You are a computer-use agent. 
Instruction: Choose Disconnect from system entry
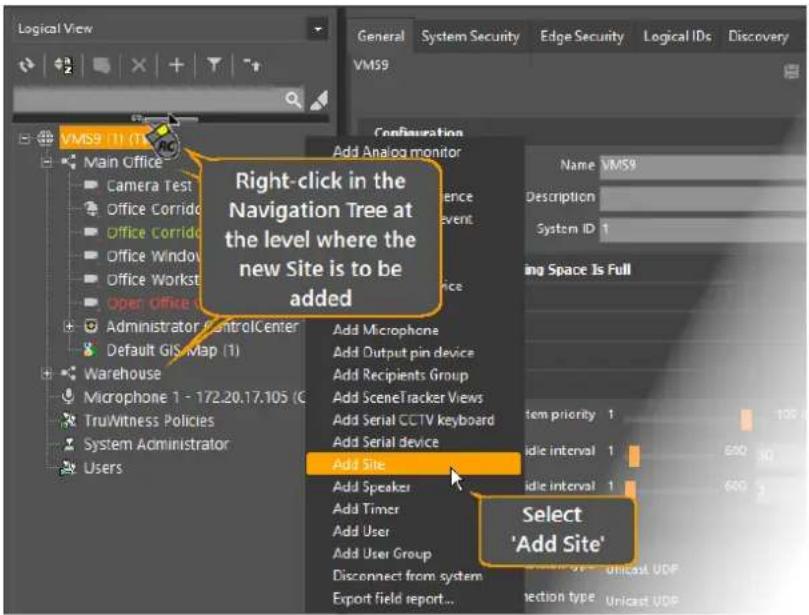(408, 575)
